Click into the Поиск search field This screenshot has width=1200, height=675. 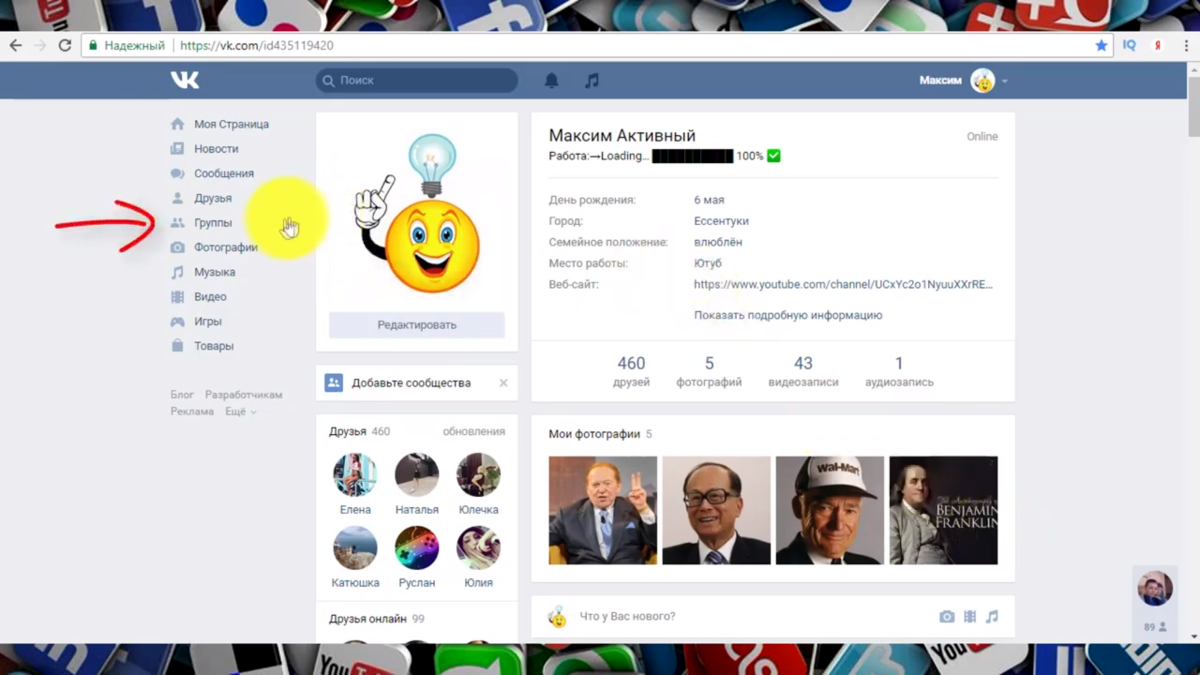(417, 80)
